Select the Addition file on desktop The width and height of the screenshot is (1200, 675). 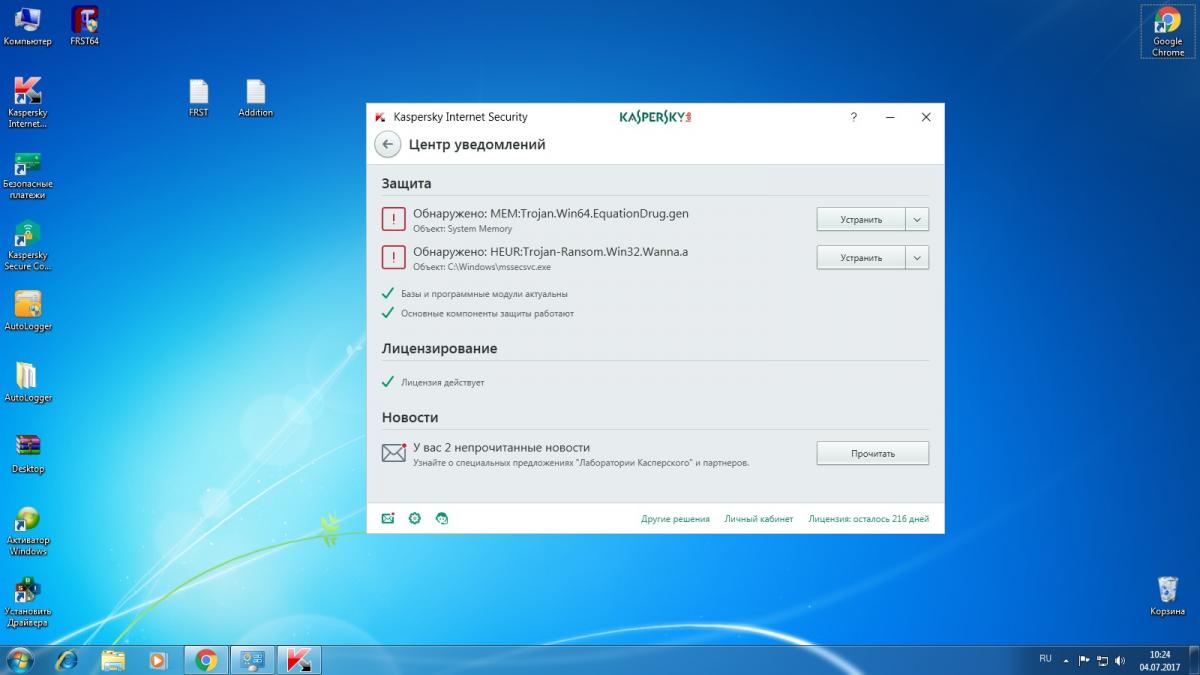(255, 98)
